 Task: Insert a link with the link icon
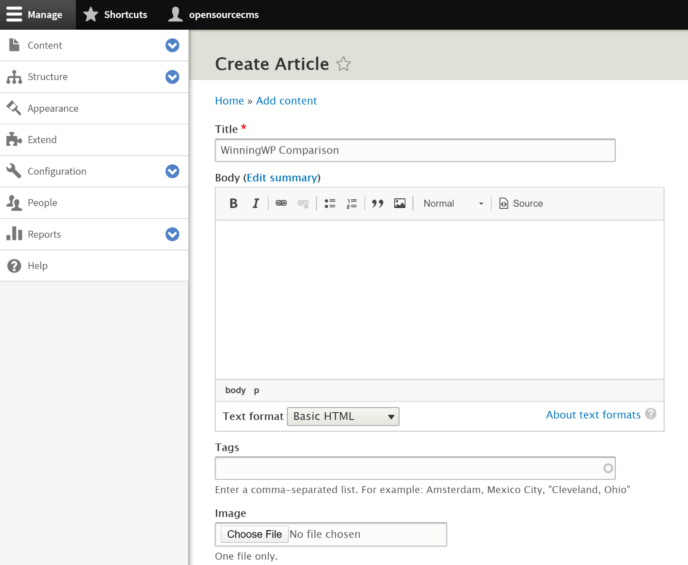click(281, 203)
